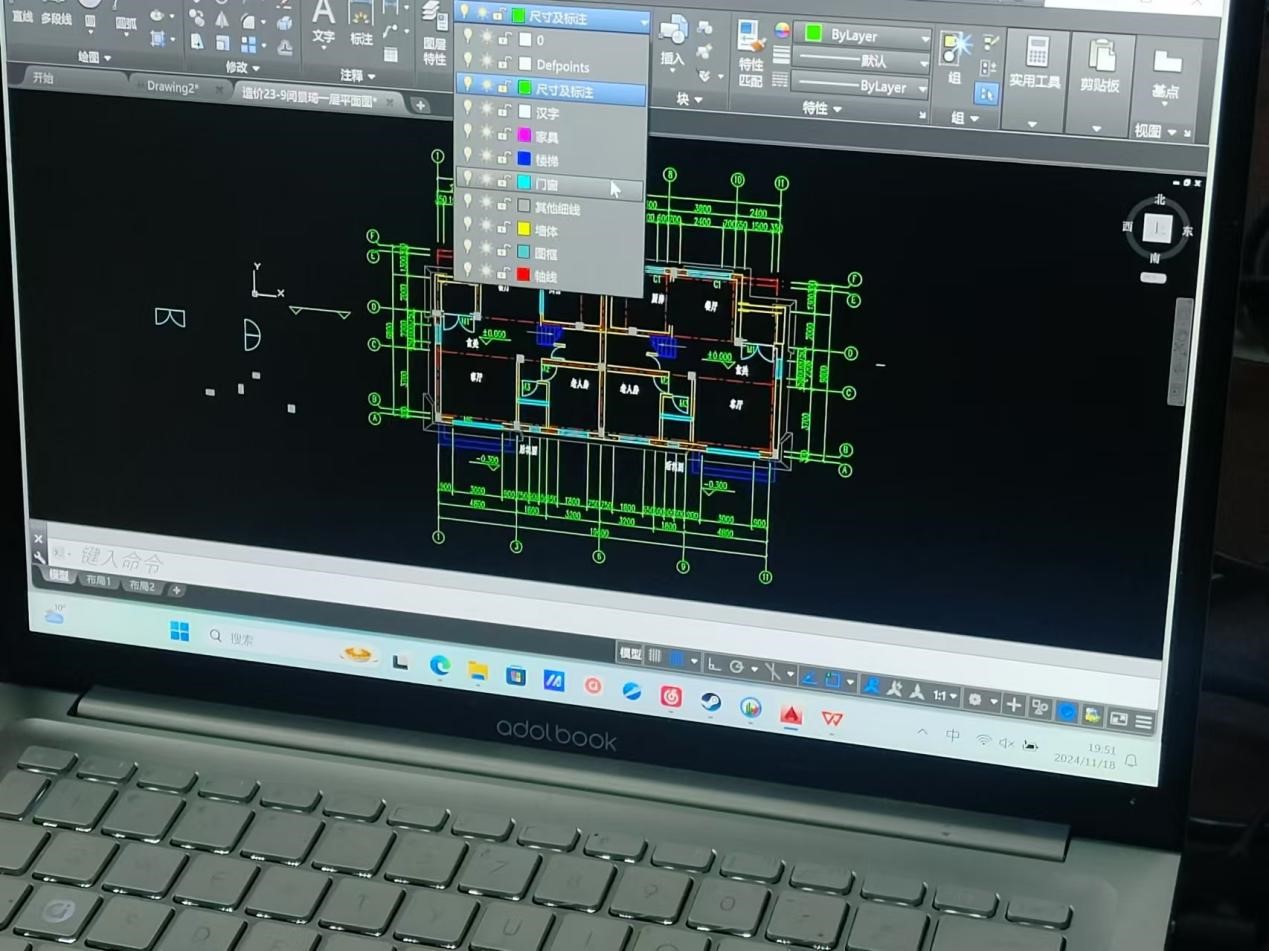Open the ByLayer linetype dropdown
Image resolution: width=1269 pixels, height=951 pixels.
923,91
